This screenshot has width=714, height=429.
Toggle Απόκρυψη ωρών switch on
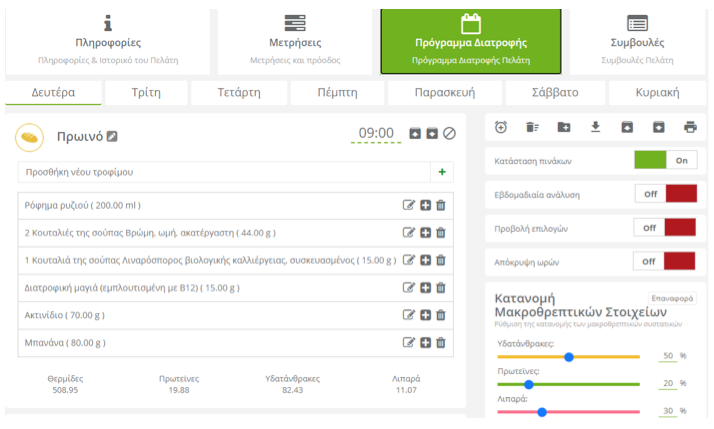coord(664,261)
